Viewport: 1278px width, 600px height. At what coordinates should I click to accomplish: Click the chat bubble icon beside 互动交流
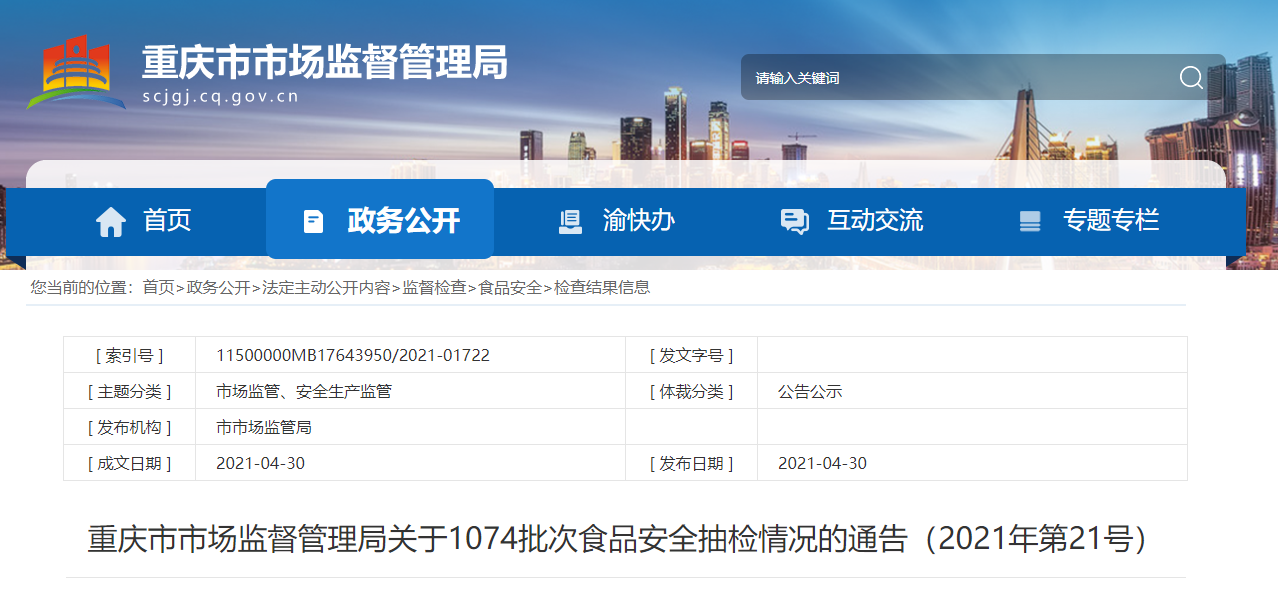pyautogui.click(x=794, y=221)
